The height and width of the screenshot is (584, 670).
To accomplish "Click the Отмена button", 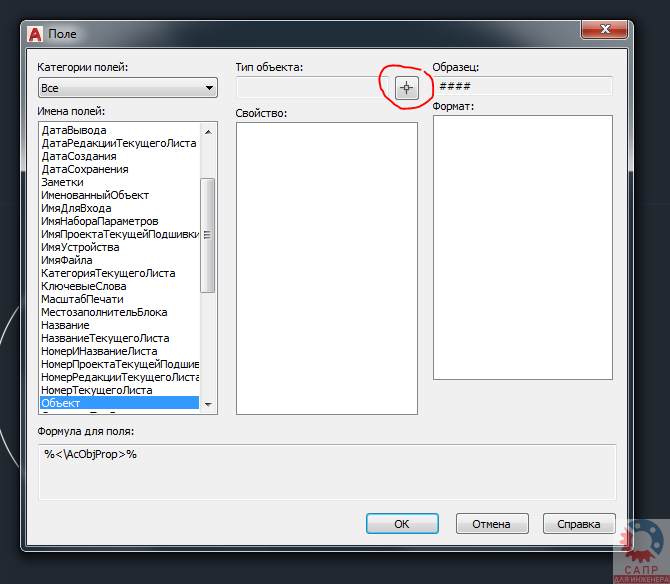I will click(x=492, y=524).
